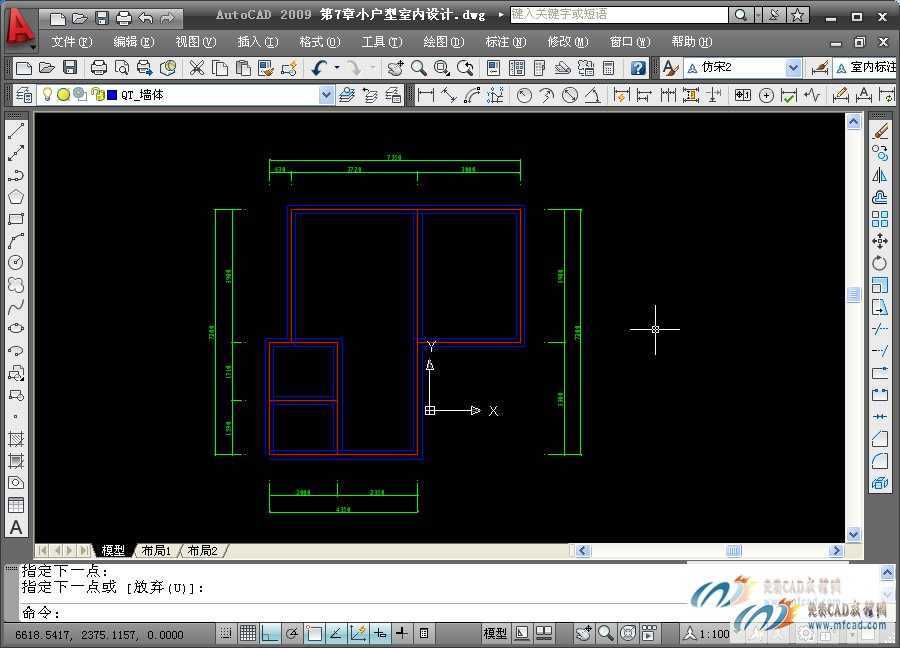Expand the search options dropdown arrow
Image resolution: width=900 pixels, height=648 pixels.
coord(758,15)
